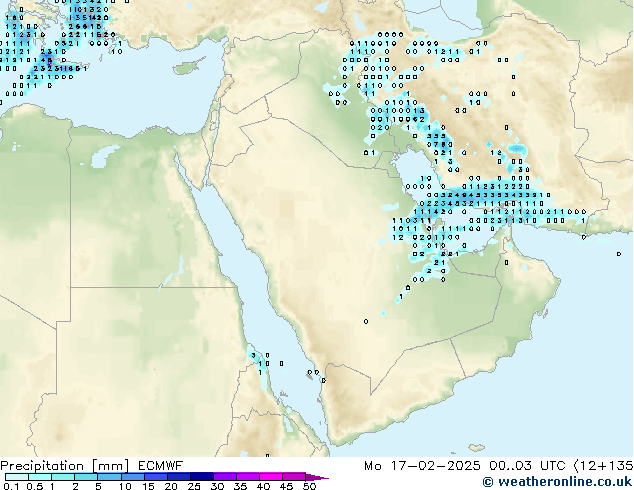Viewport: 634px width, 490px height.
Task: Click the purple arrow at legend end
Action: [317, 477]
